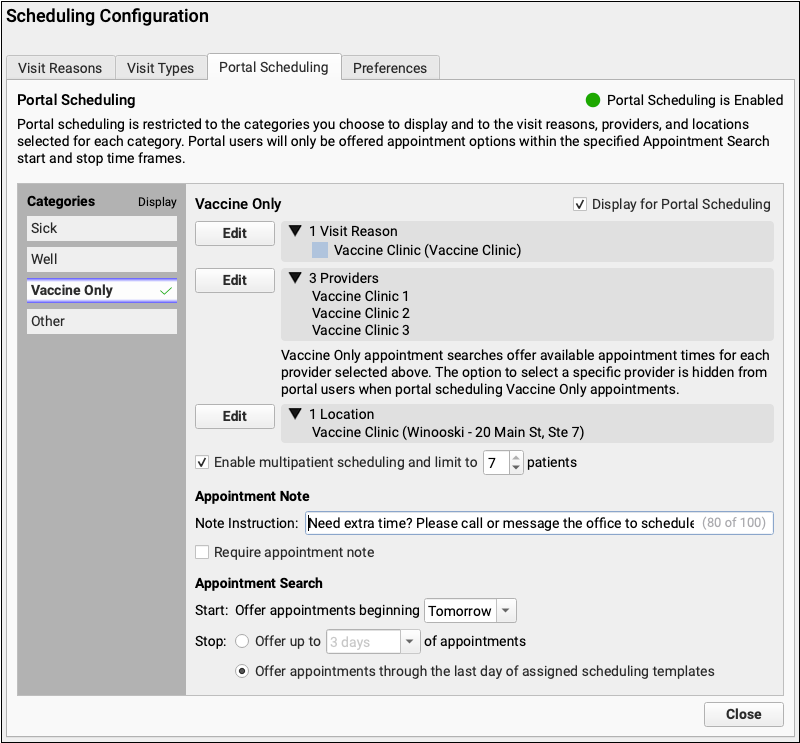Collapse the 3 Providers list triangle
Viewport: 800px width, 743px height.
295,278
